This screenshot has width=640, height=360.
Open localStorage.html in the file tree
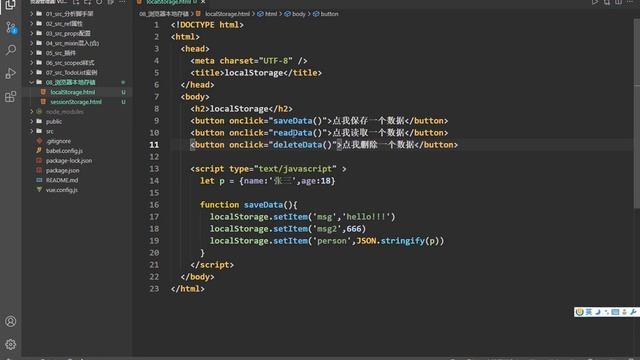(x=73, y=92)
